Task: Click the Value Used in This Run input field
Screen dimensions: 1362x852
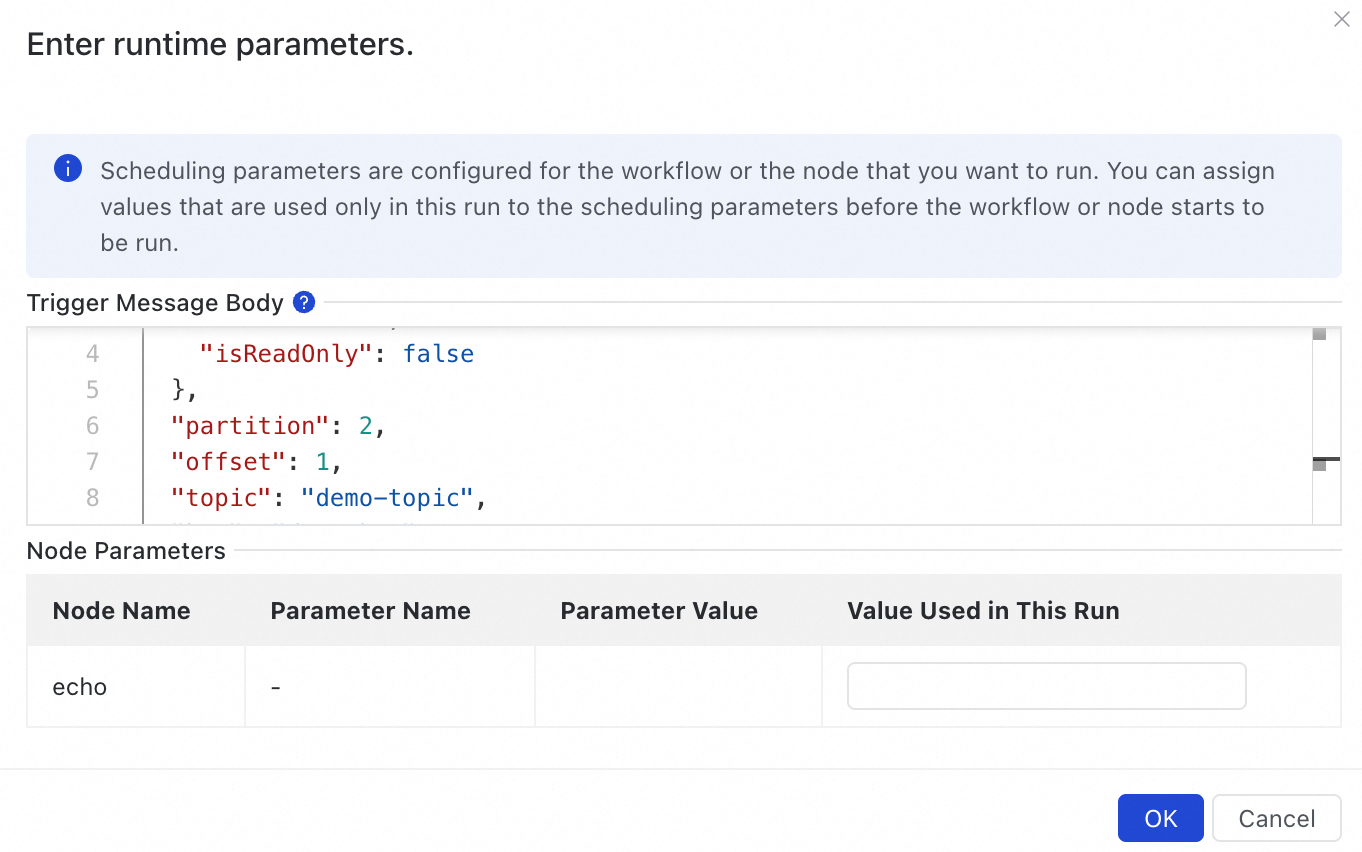Action: (x=1046, y=686)
